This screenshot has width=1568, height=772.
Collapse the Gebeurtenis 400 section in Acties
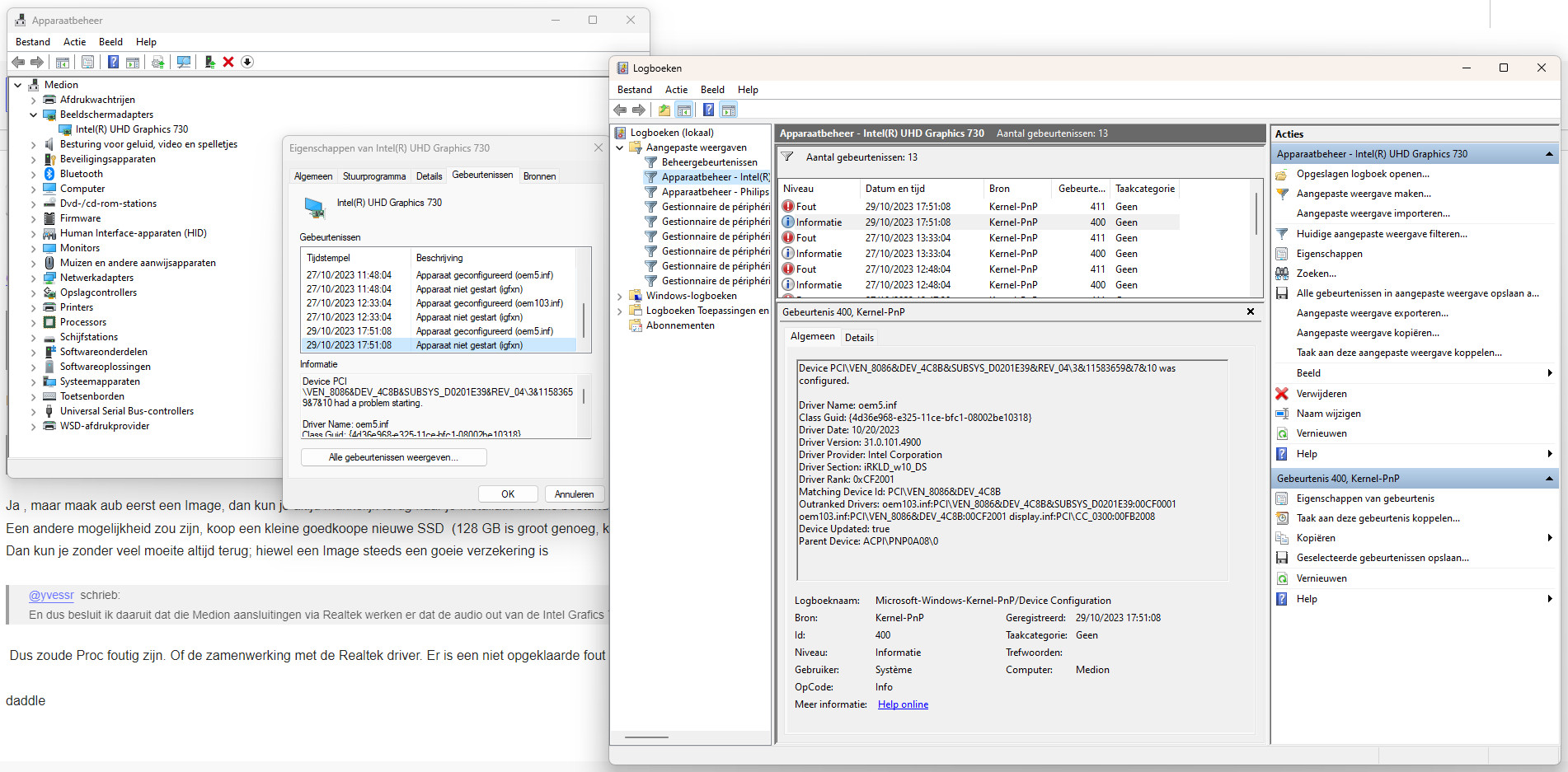click(1548, 479)
